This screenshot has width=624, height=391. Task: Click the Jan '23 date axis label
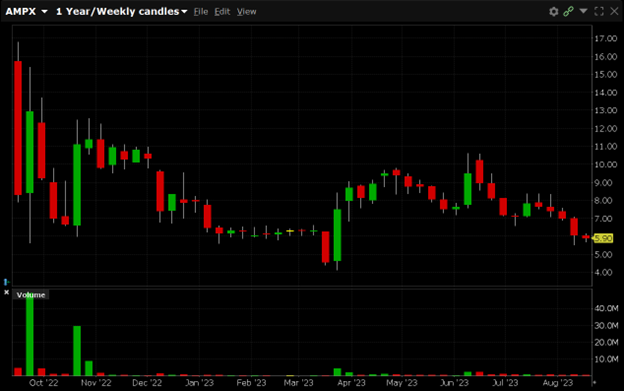(199, 383)
